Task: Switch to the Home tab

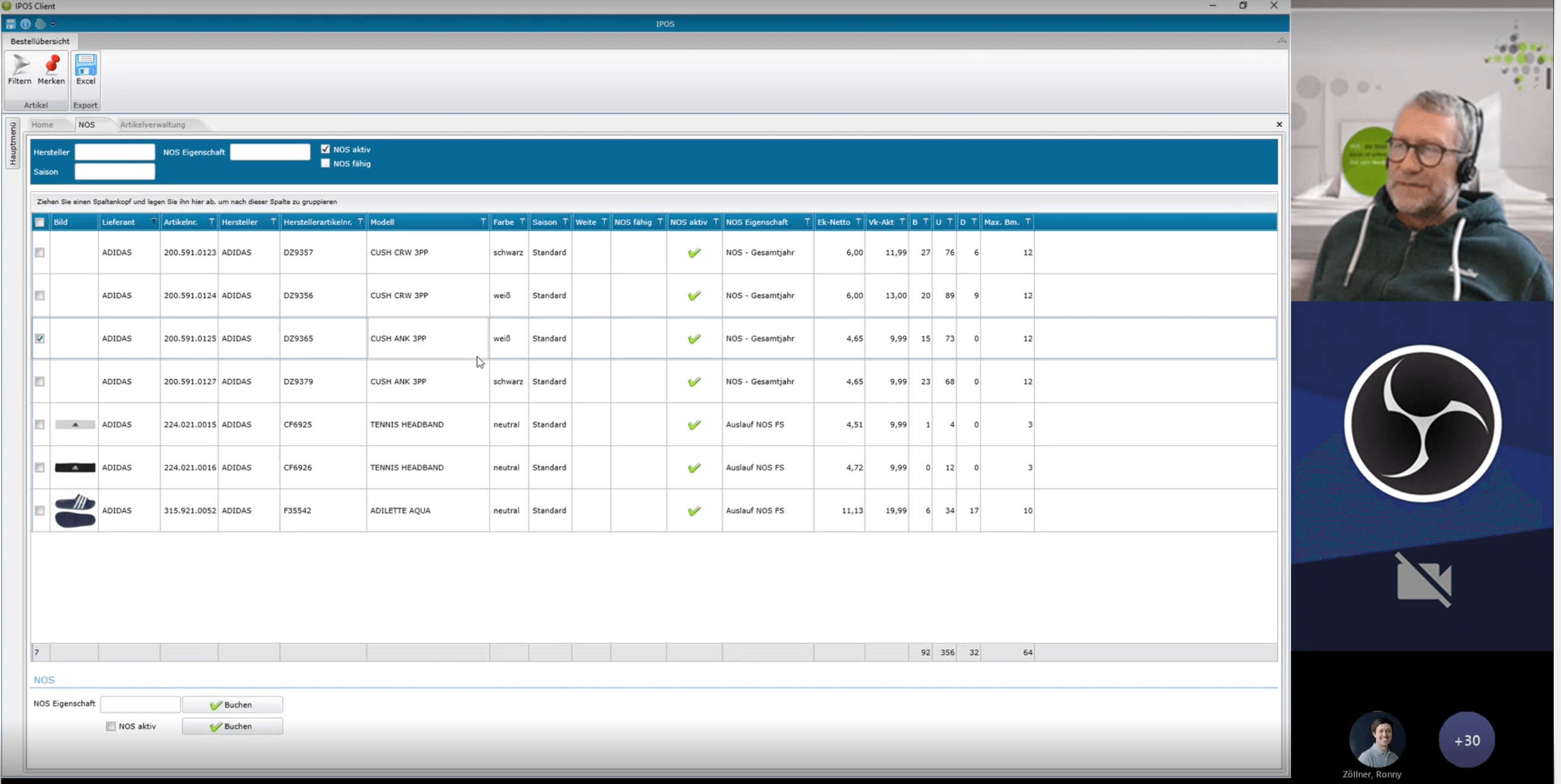Action: [43, 124]
